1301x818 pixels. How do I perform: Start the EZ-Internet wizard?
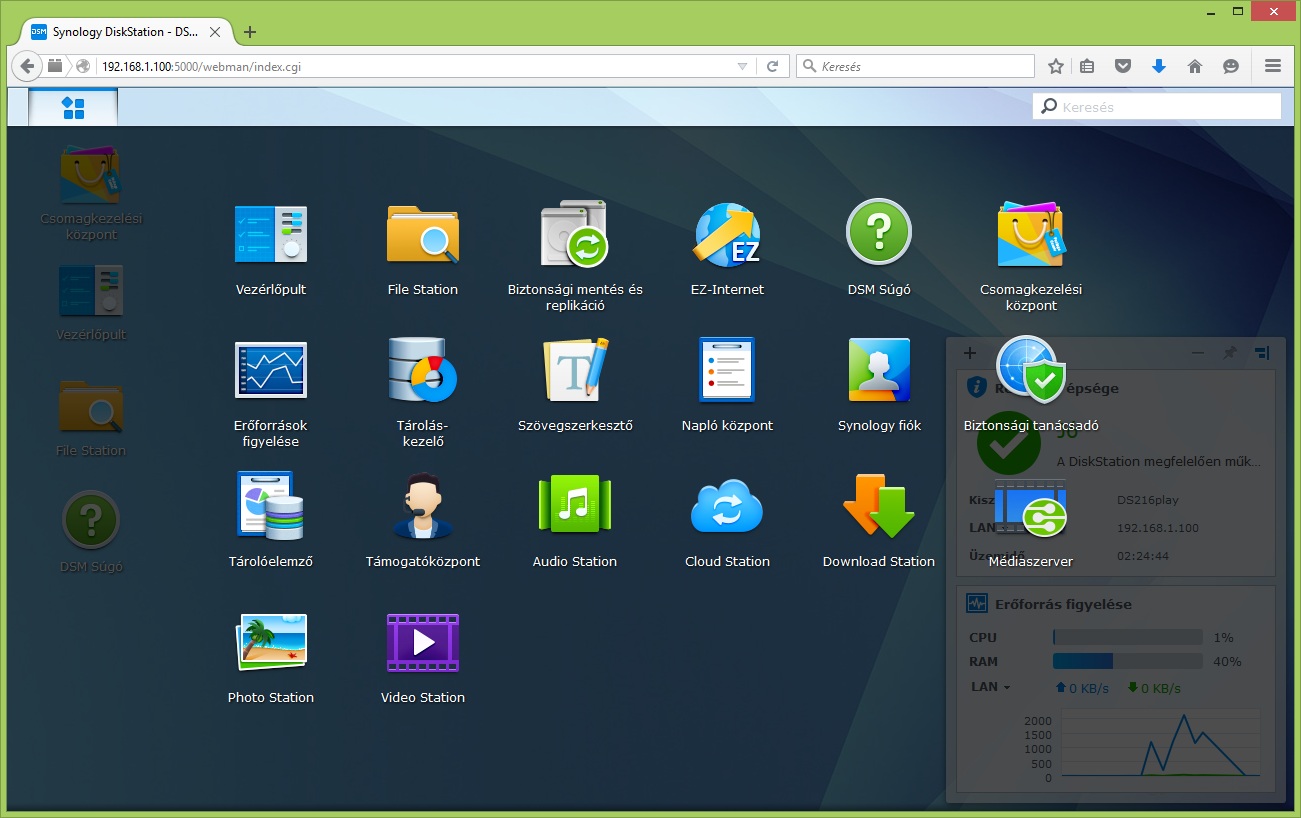pyautogui.click(x=727, y=235)
